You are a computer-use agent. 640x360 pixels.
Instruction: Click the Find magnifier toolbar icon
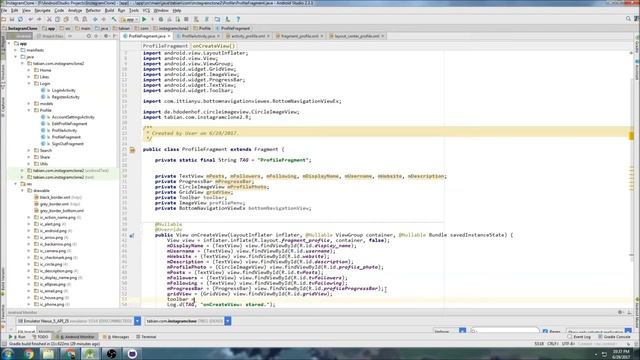pyautogui.click(x=76, y=19)
